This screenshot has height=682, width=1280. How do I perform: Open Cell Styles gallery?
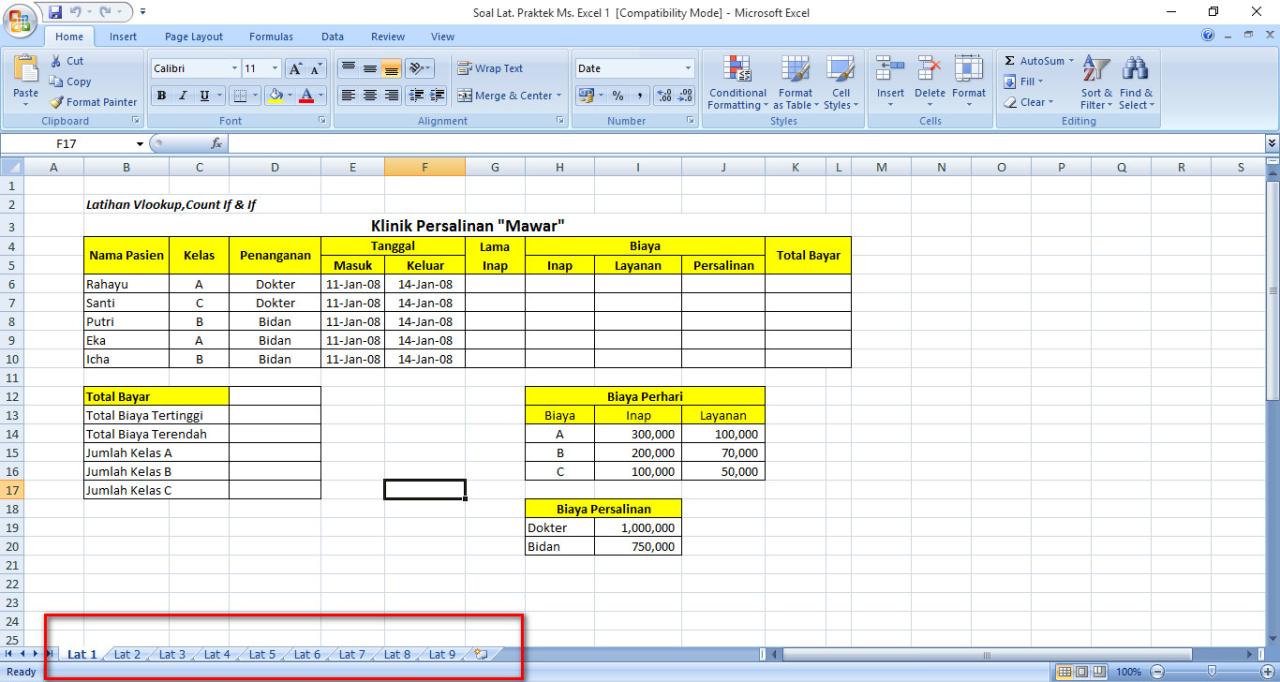click(x=840, y=83)
